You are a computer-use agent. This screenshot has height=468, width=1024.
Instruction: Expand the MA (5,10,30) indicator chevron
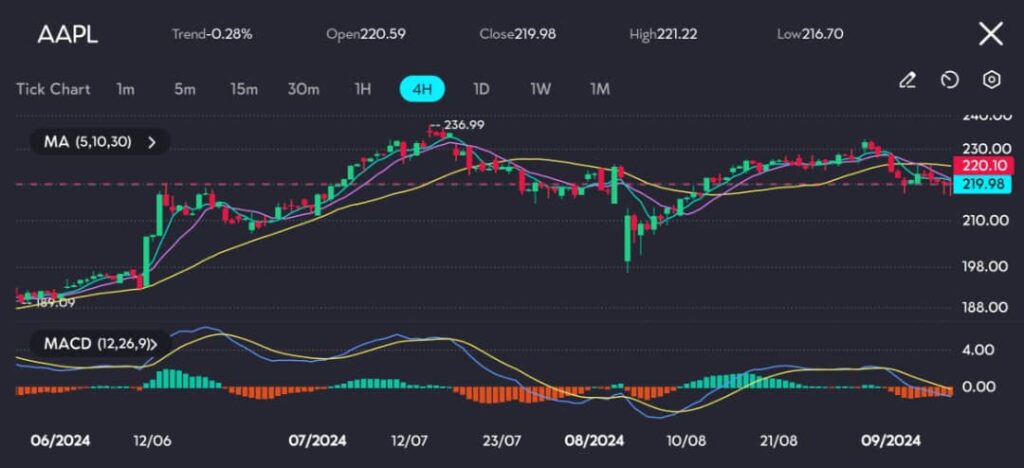point(152,142)
